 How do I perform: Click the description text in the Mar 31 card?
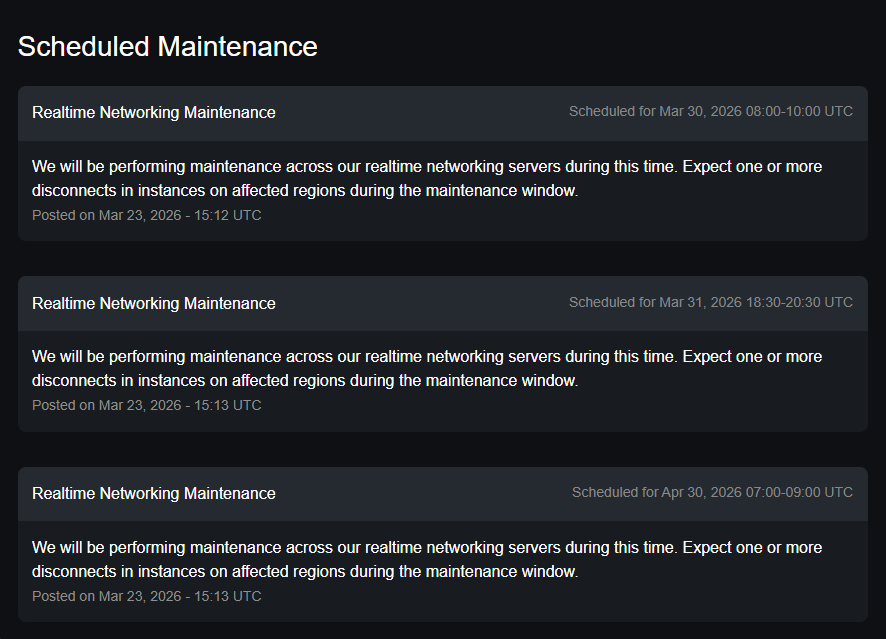[x=427, y=368]
